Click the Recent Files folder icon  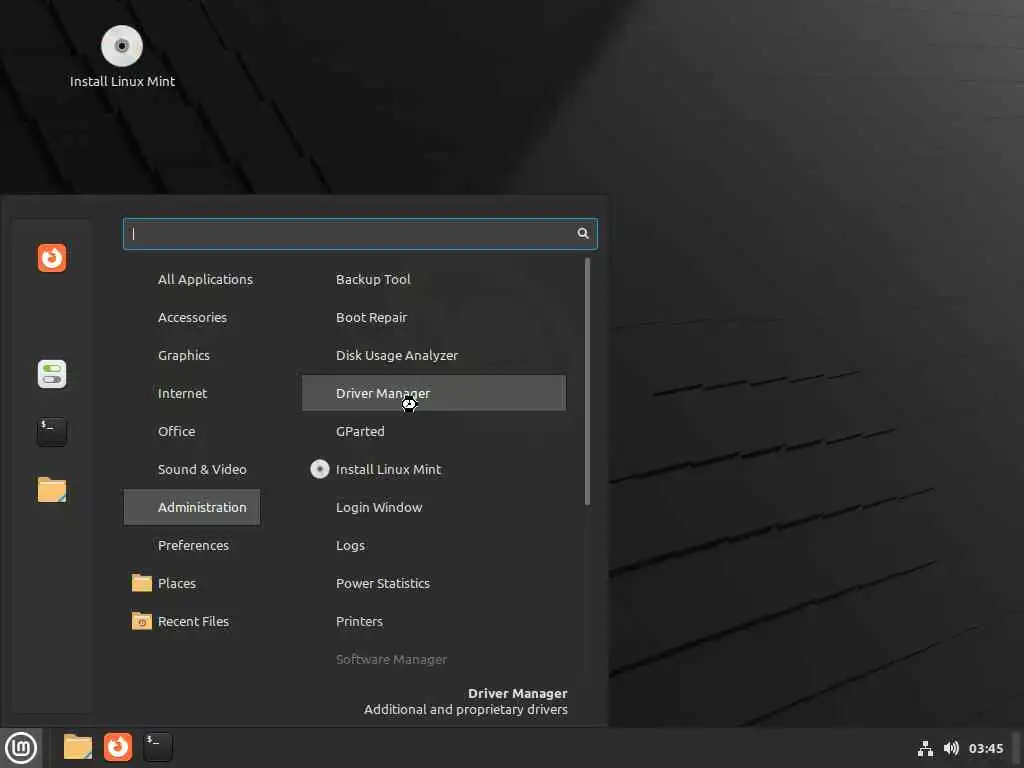(x=142, y=621)
